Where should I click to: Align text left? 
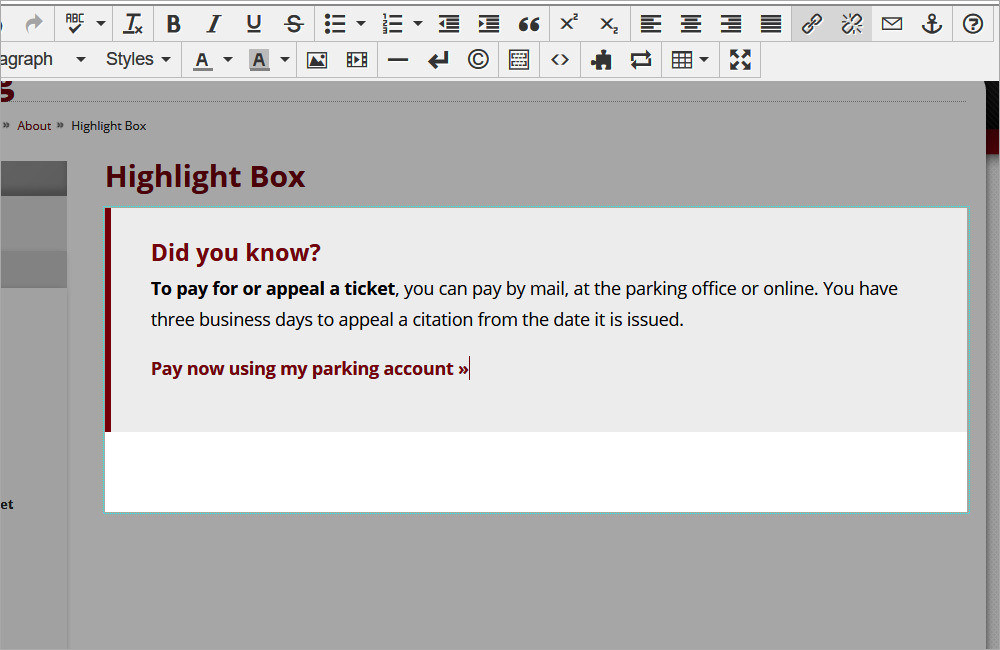pyautogui.click(x=651, y=24)
